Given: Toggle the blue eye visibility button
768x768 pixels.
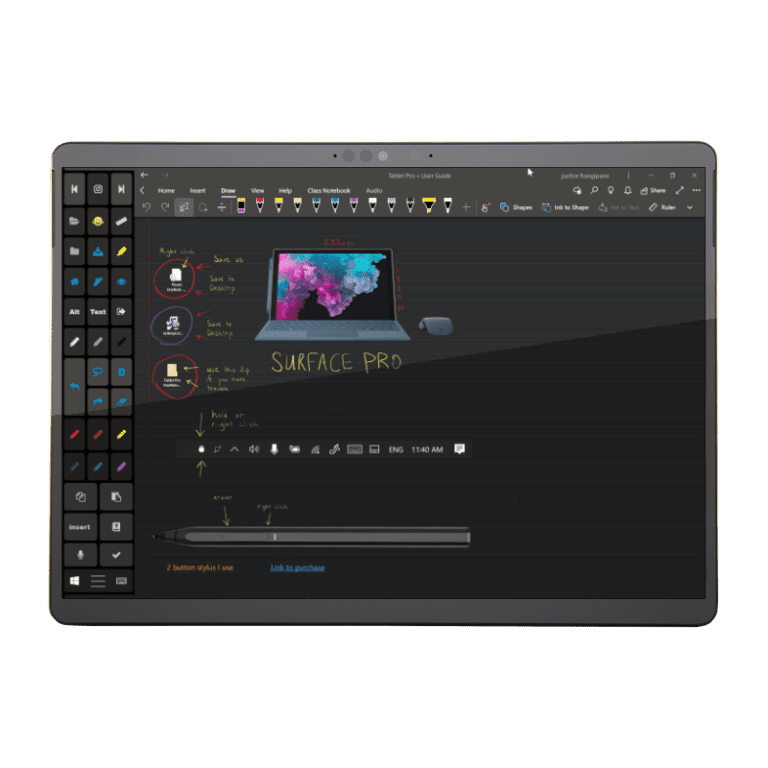Looking at the screenshot, I should pyautogui.click(x=121, y=282).
